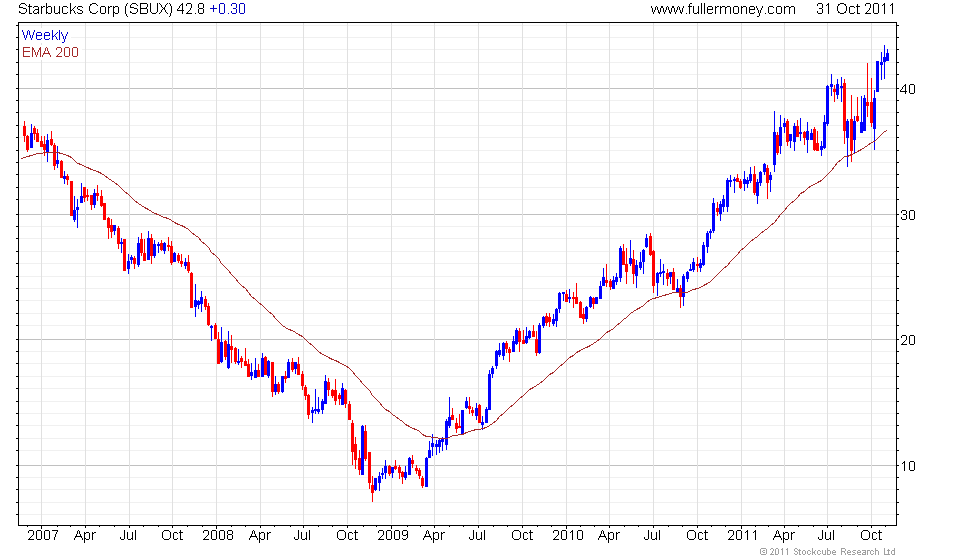Click the +0.30 price change value
Screen dimensions: 980x560
227,9
